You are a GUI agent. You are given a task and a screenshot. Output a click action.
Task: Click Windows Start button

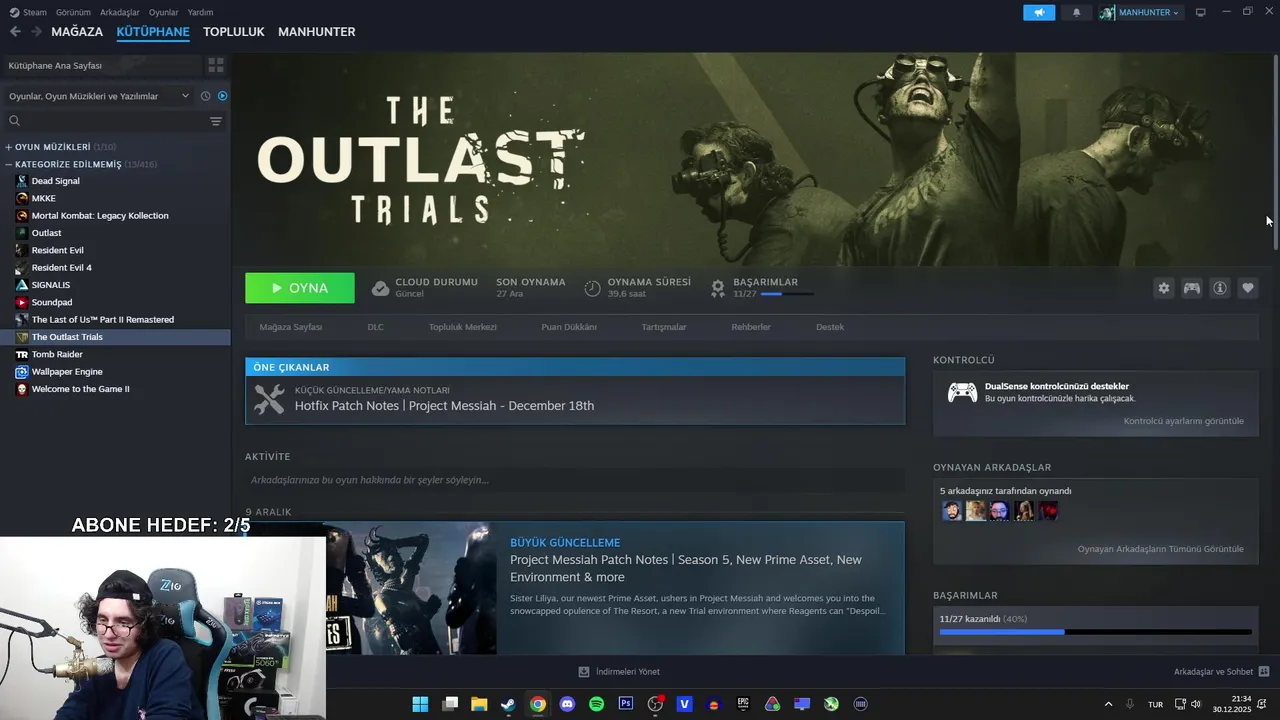tap(420, 704)
